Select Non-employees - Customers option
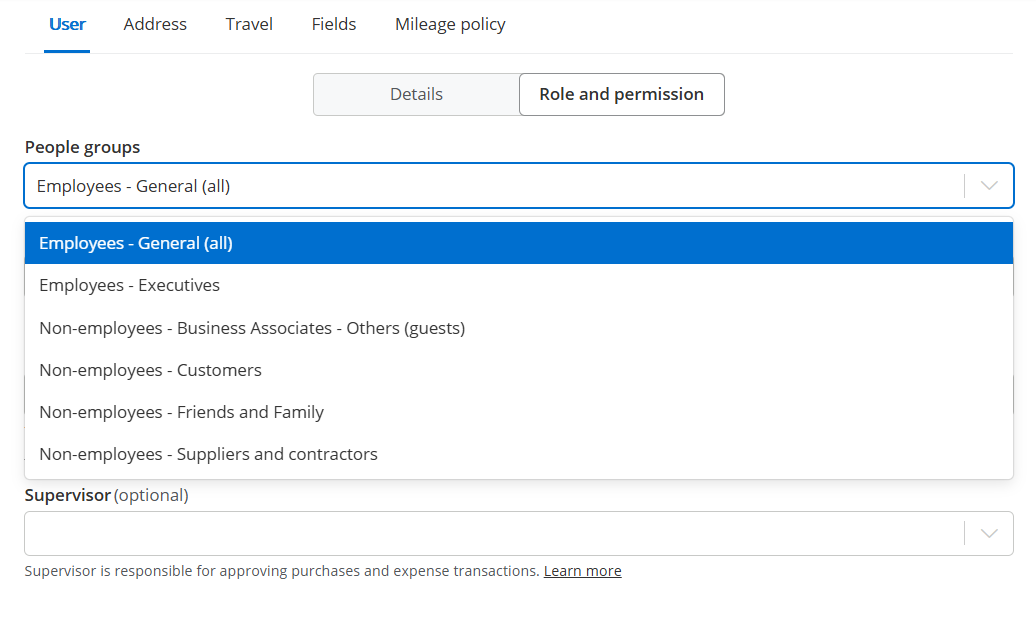This screenshot has height=618, width=1036. (x=150, y=370)
